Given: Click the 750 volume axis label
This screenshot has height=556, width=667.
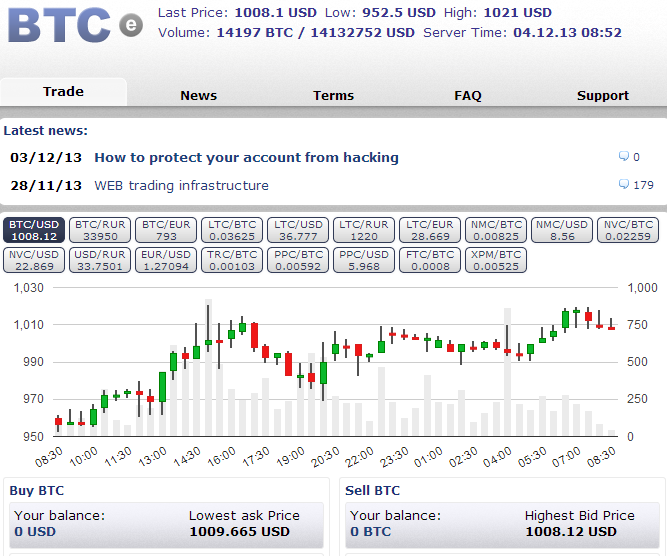Looking at the screenshot, I should (x=637, y=325).
